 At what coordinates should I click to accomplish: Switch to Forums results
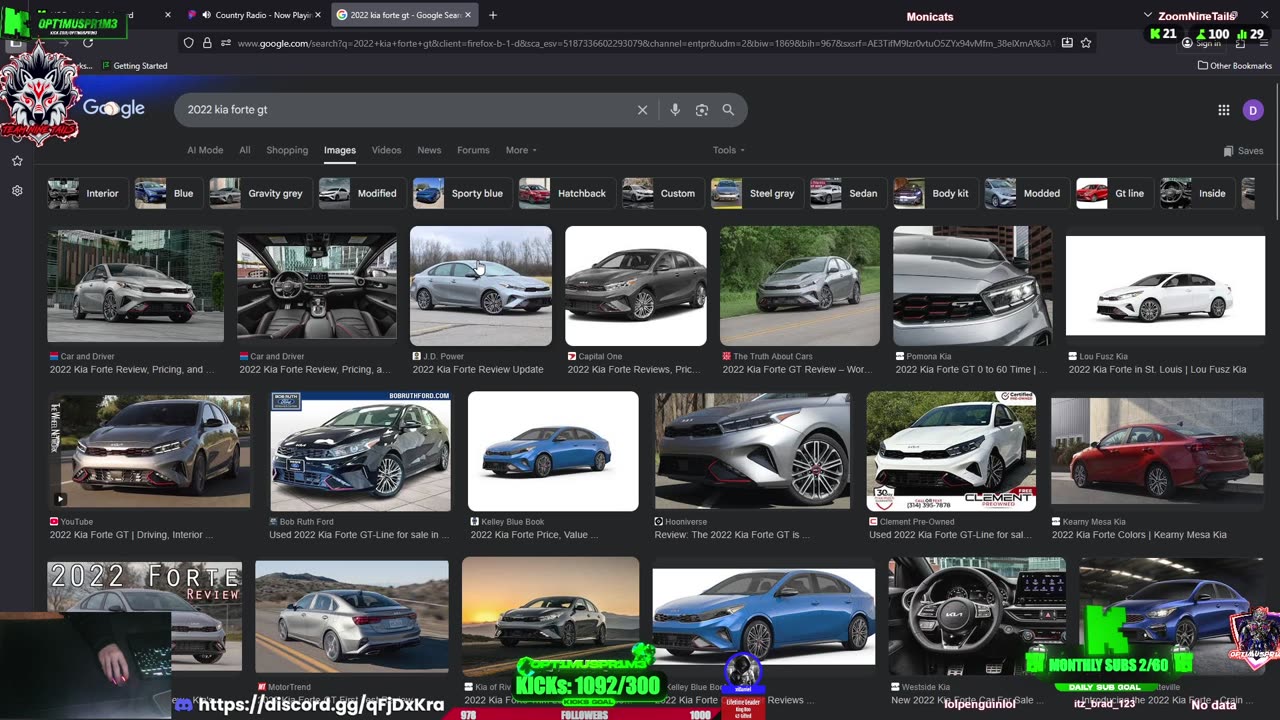click(473, 150)
